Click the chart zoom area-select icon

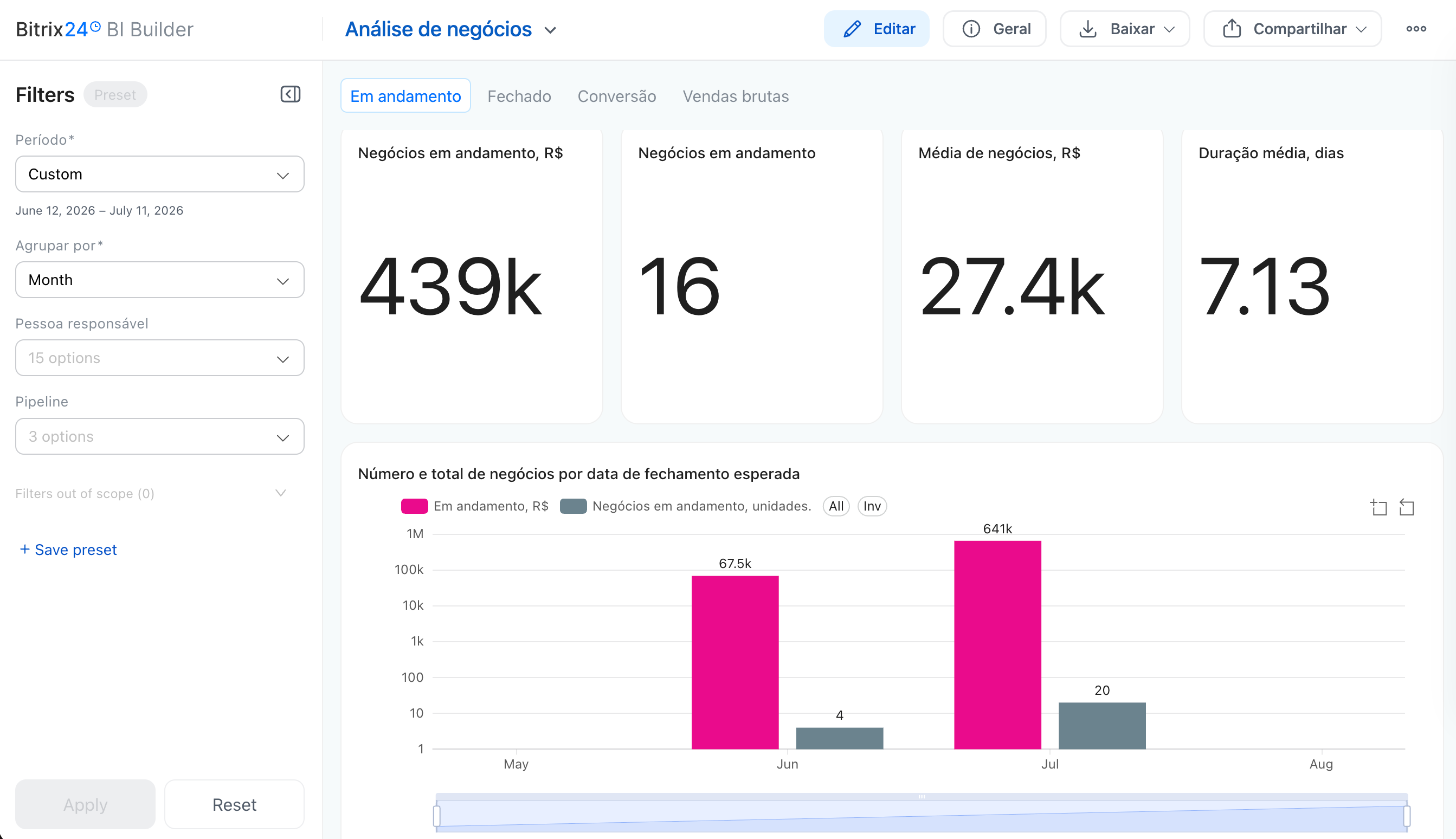click(1378, 507)
